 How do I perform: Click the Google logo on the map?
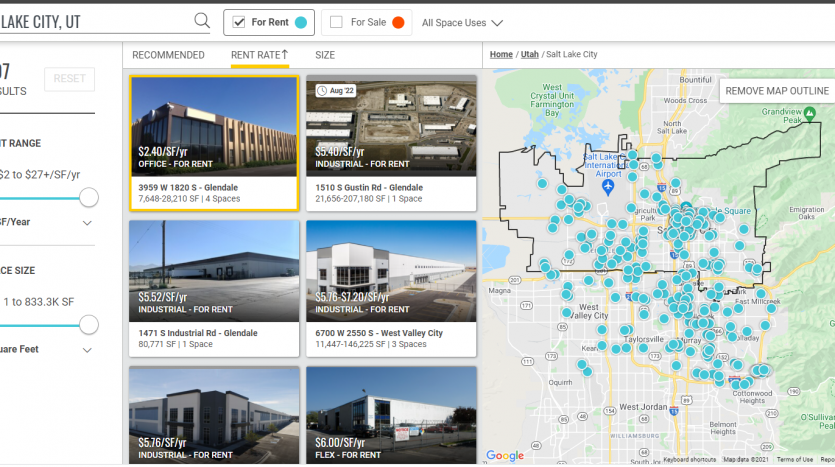pyautogui.click(x=505, y=456)
